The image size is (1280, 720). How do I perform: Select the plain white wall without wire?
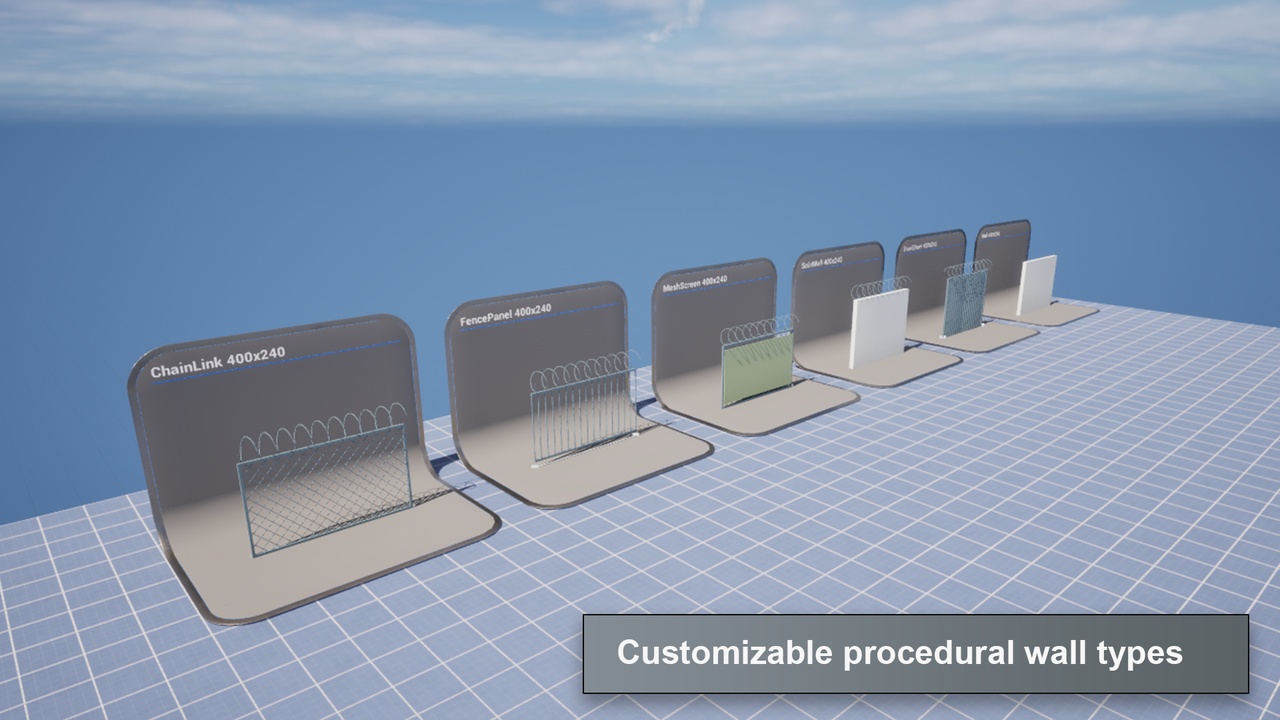click(1036, 285)
